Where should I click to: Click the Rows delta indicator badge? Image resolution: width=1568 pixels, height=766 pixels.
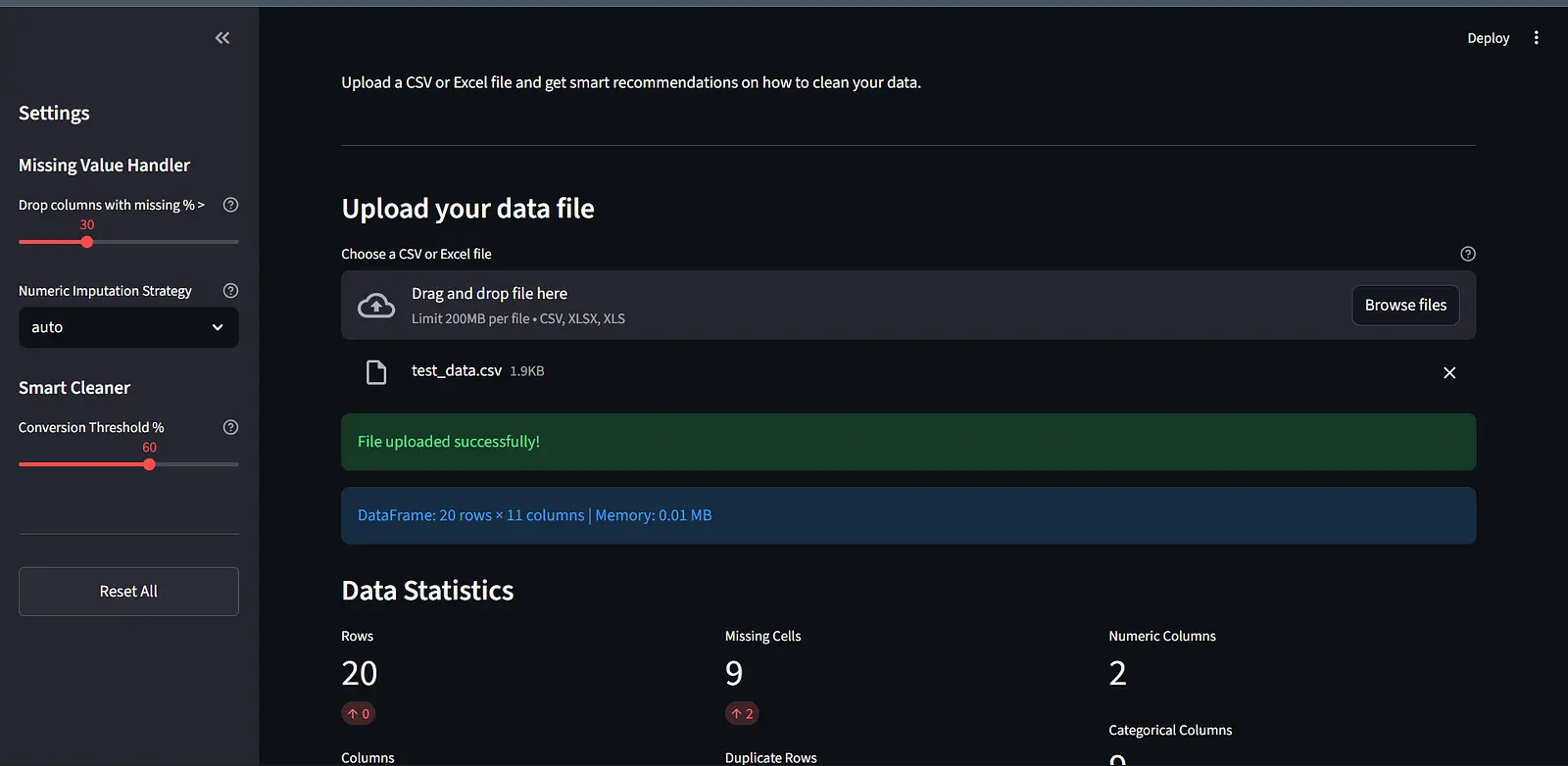(359, 714)
